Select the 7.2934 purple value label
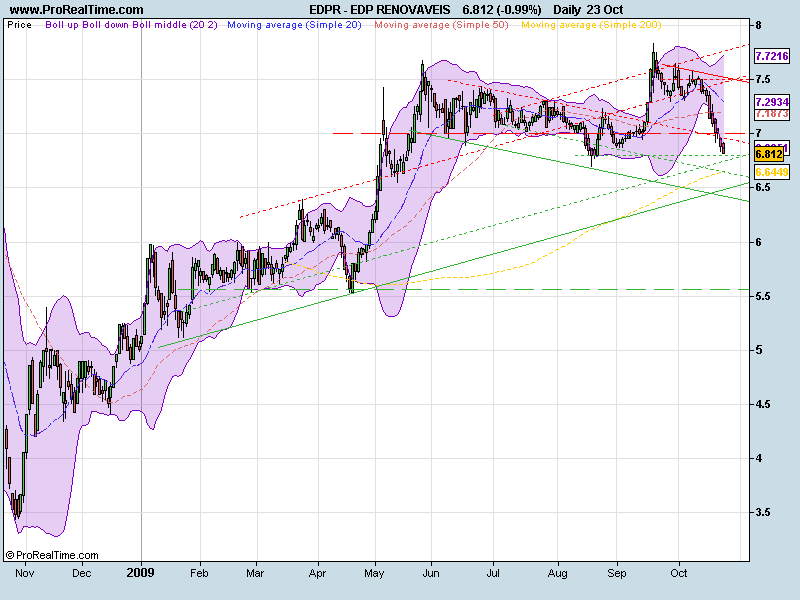 click(x=772, y=102)
